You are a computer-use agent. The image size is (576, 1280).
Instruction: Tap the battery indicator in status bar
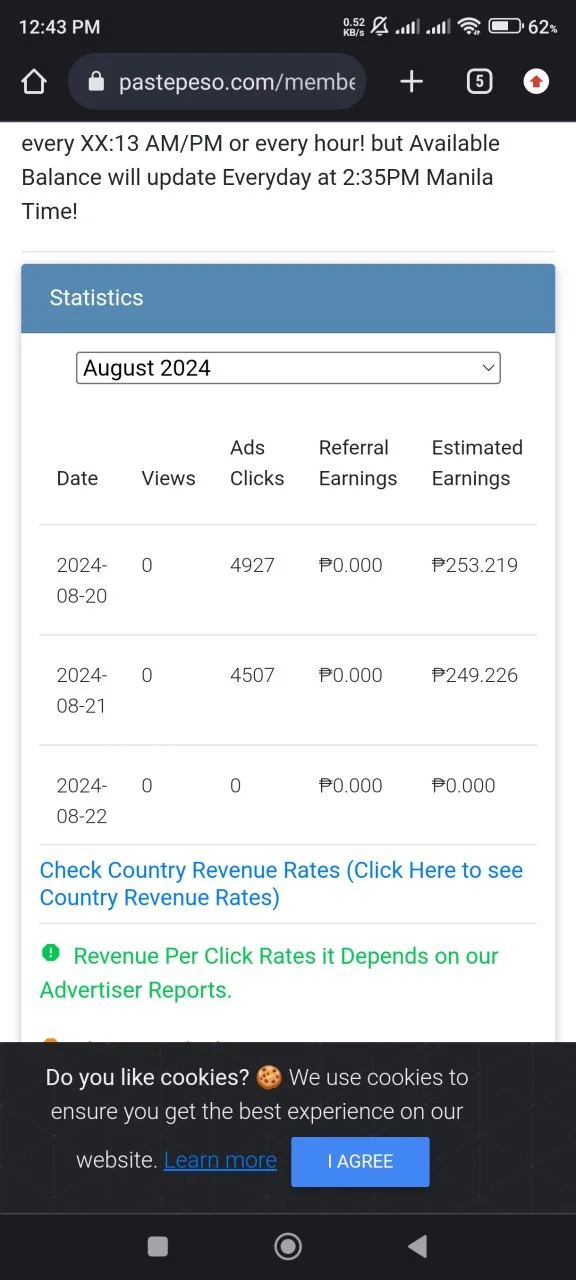click(x=505, y=27)
